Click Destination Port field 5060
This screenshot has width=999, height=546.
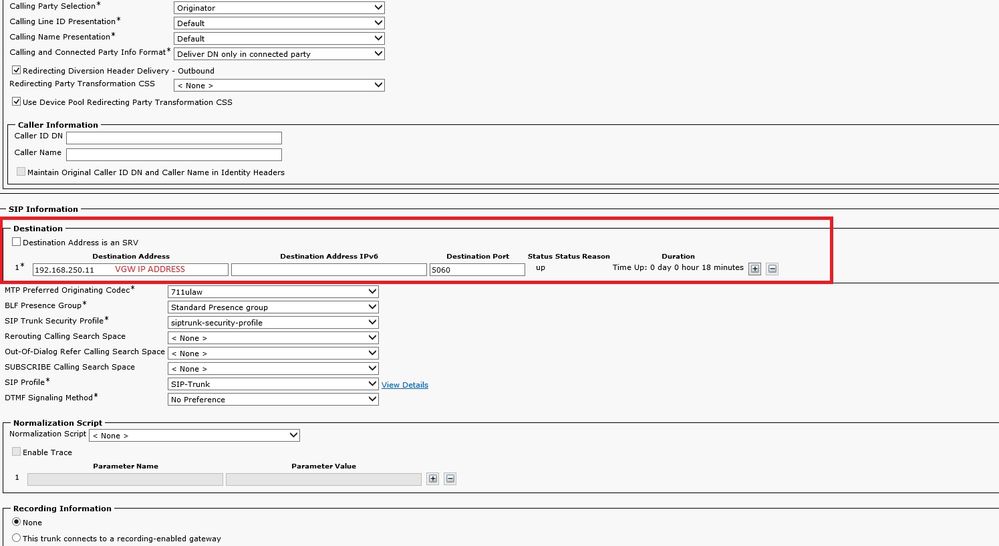477,269
